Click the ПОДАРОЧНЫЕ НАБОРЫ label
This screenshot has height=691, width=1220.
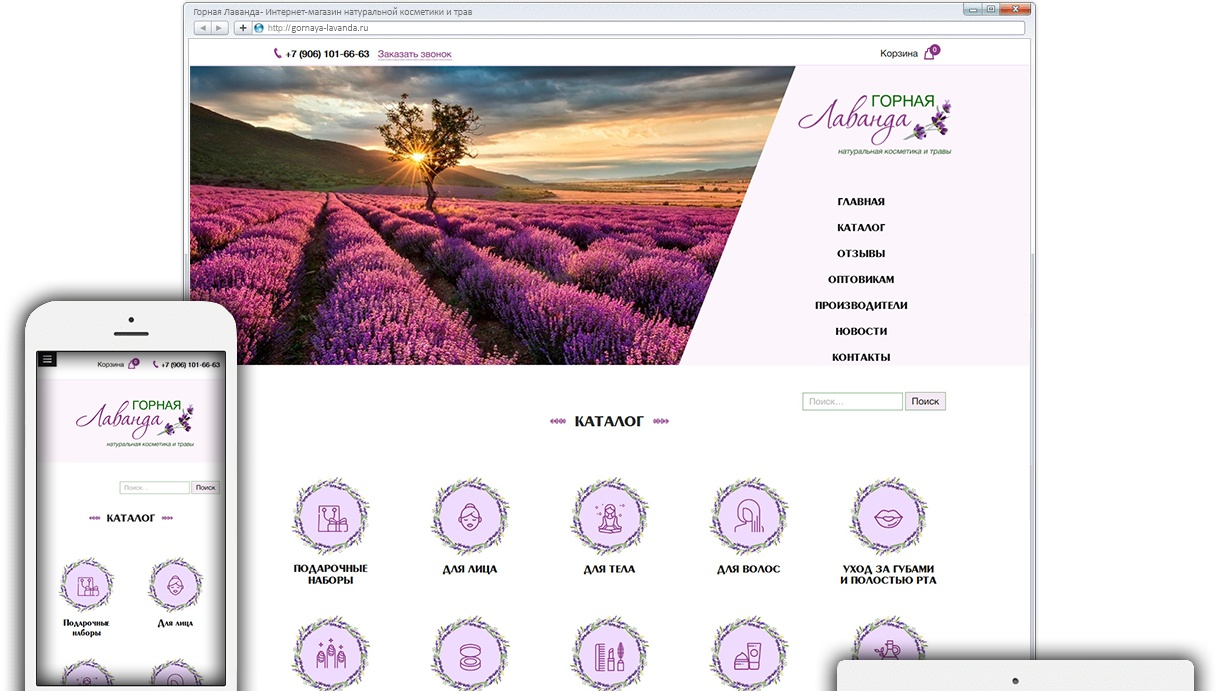[x=330, y=574]
